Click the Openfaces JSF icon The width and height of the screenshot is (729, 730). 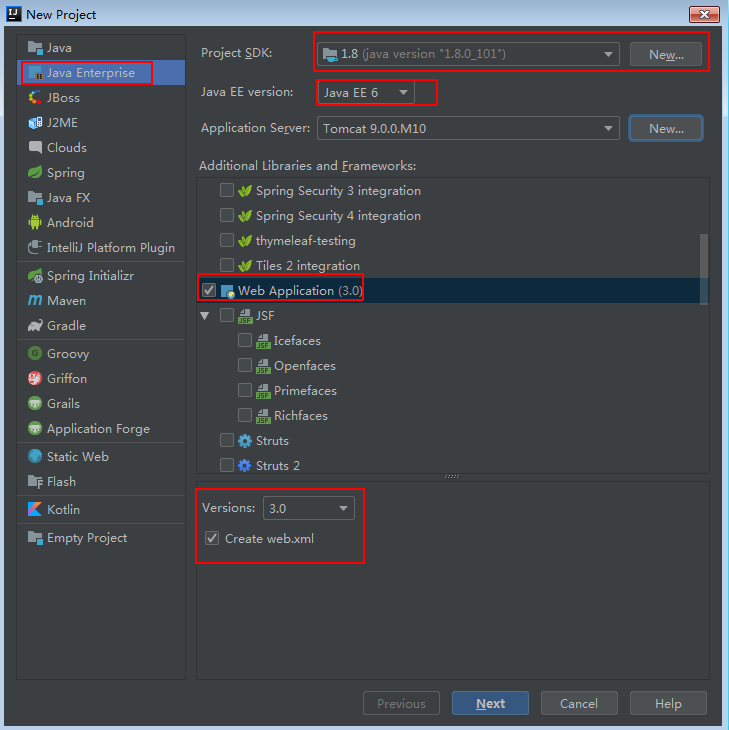click(263, 366)
